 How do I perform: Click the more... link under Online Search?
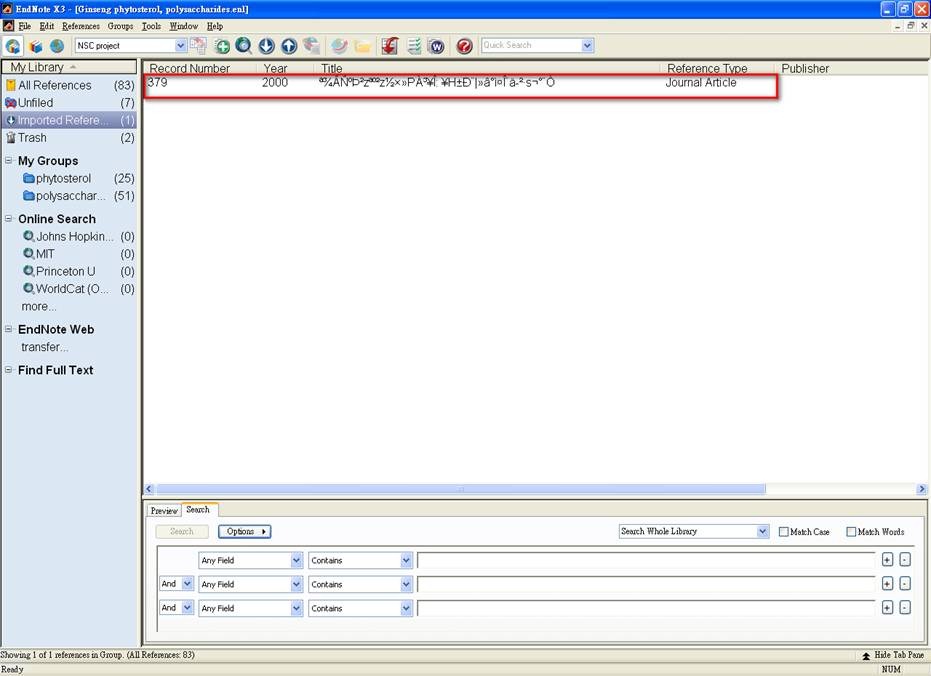coord(39,306)
